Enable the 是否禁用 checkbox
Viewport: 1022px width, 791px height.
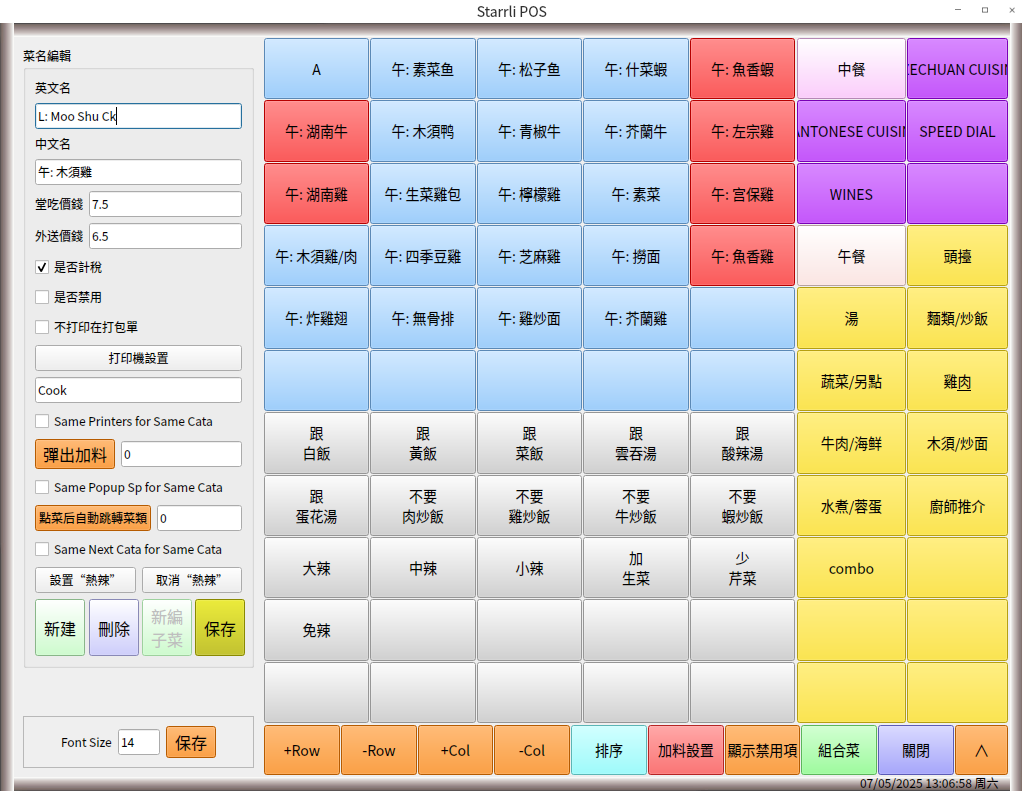(42, 297)
